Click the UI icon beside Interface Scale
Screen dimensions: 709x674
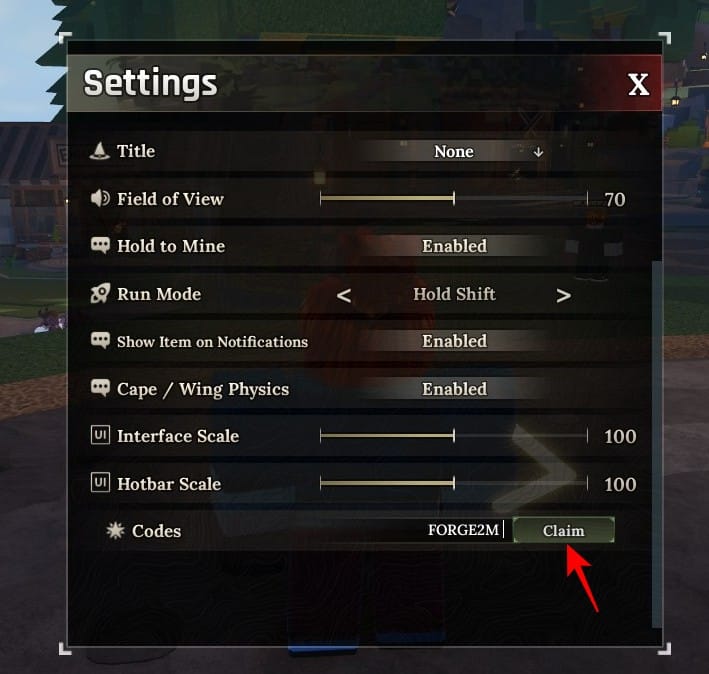(x=100, y=435)
